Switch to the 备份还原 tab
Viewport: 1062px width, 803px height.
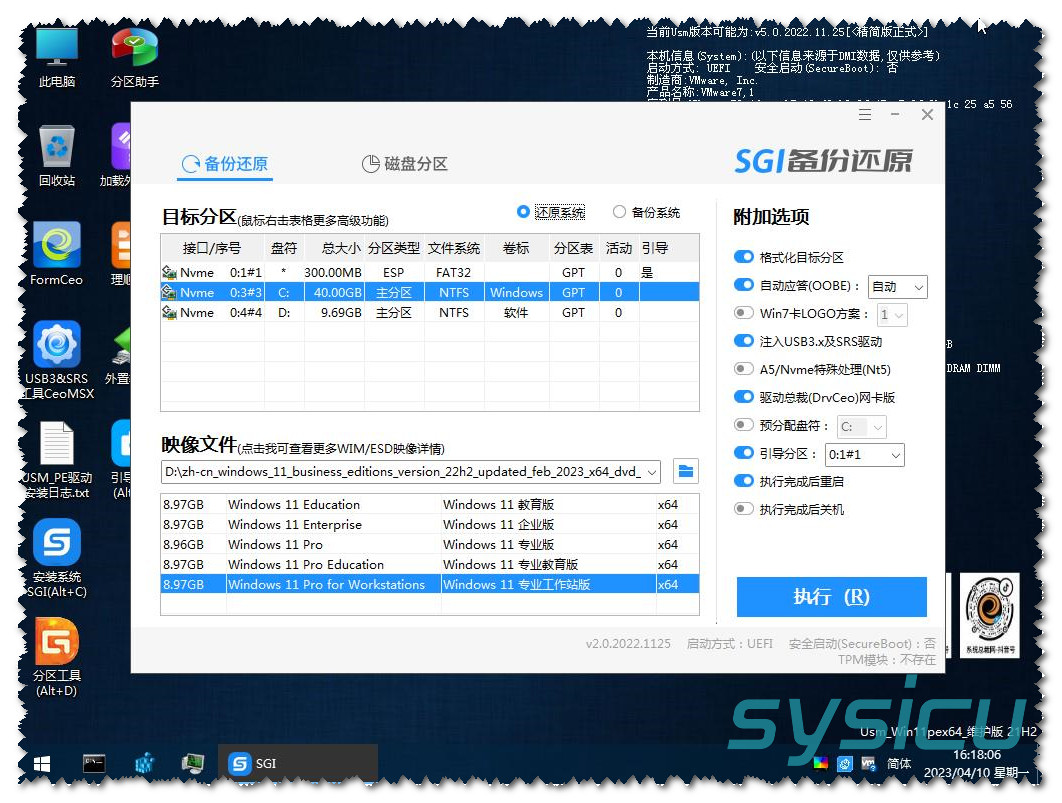point(224,164)
